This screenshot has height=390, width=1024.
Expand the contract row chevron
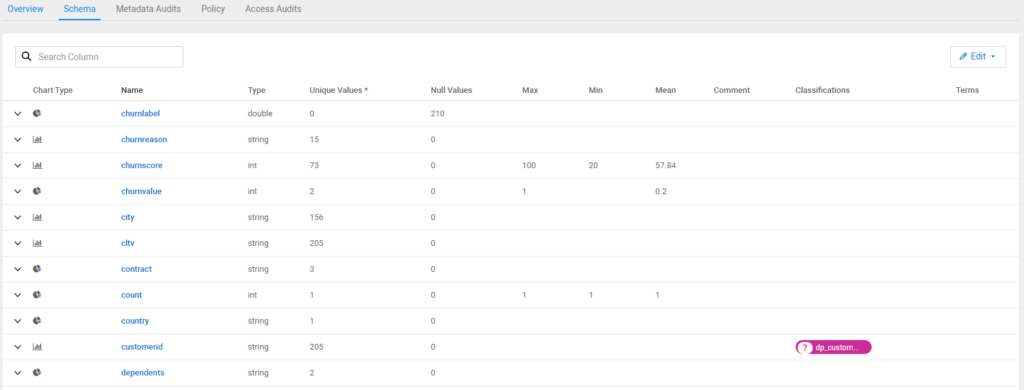tap(18, 269)
